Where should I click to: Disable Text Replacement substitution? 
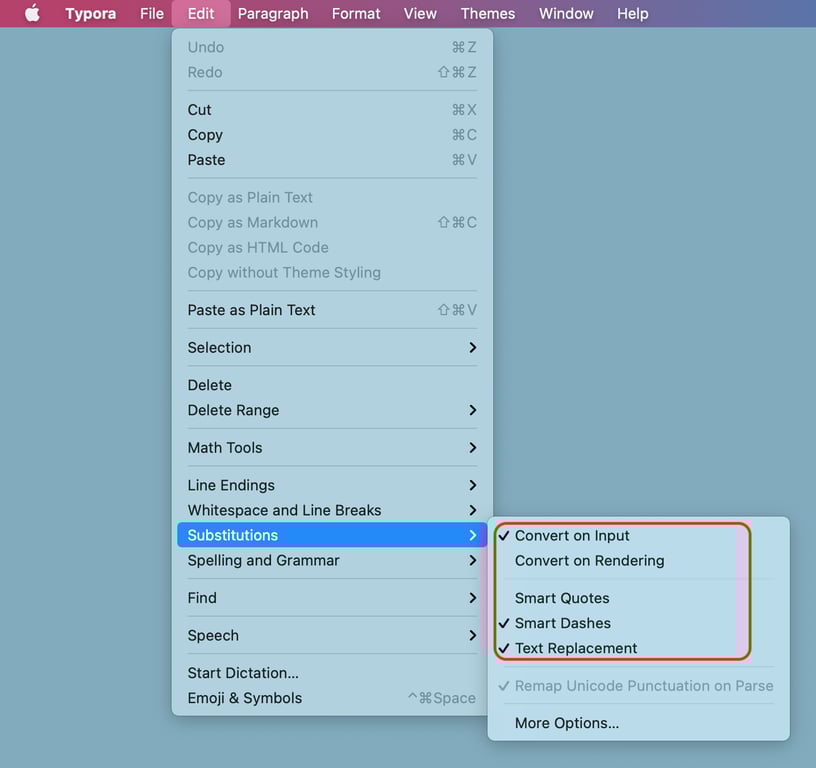638,648
